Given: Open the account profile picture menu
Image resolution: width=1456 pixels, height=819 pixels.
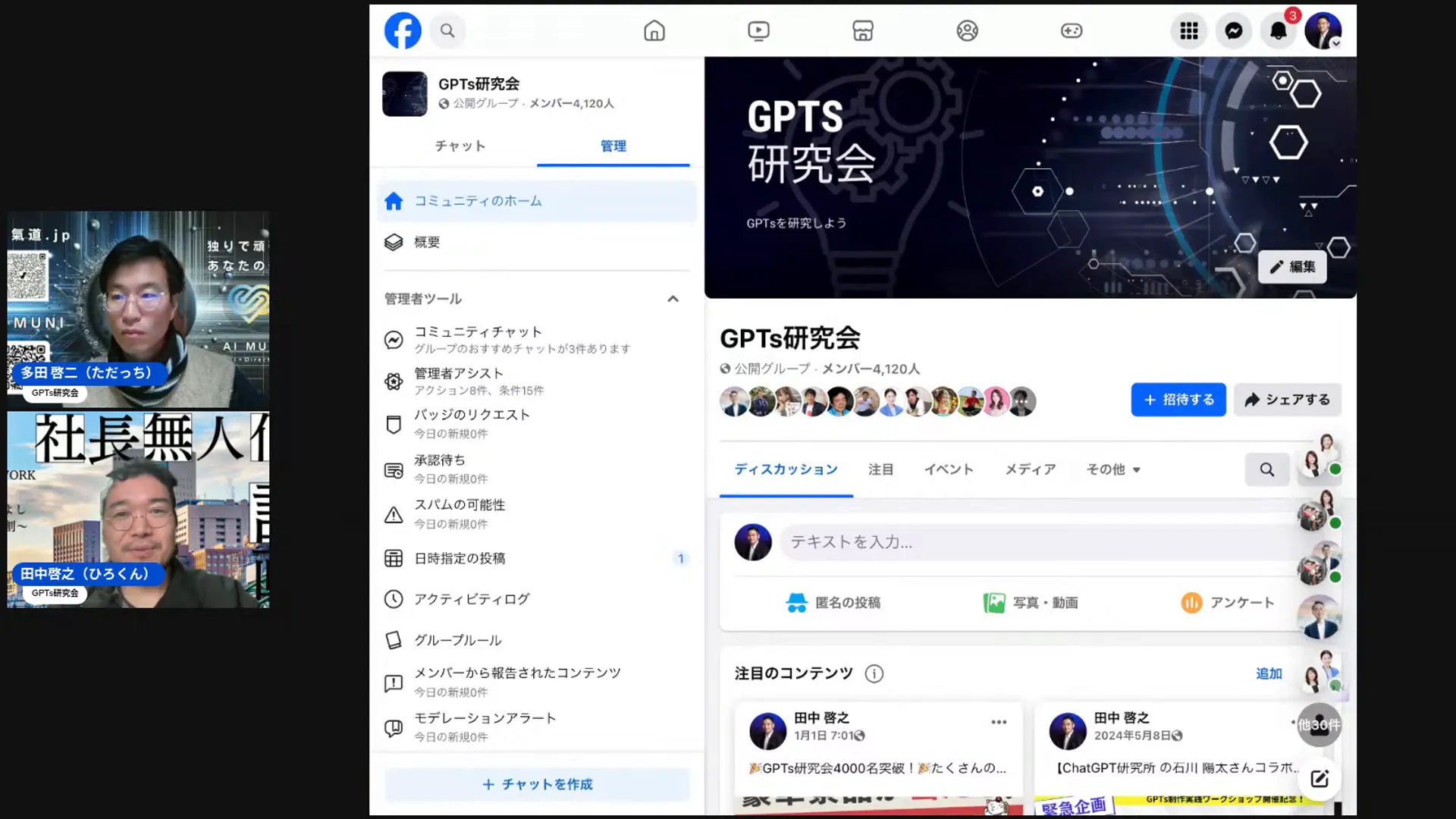Looking at the screenshot, I should click(1323, 31).
